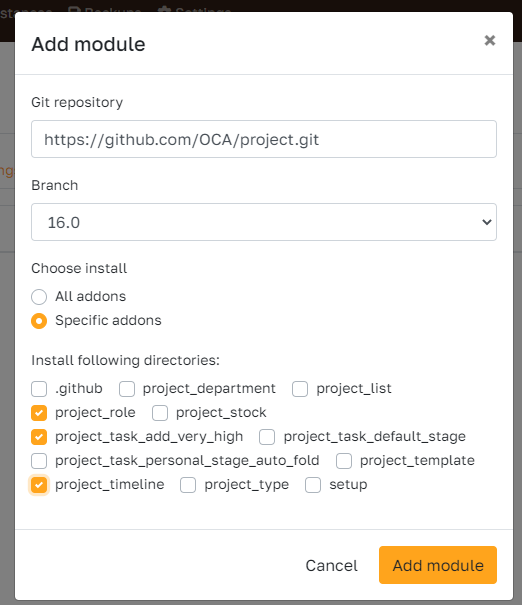Select the Specific addons radio option
The width and height of the screenshot is (522, 605).
[39, 321]
